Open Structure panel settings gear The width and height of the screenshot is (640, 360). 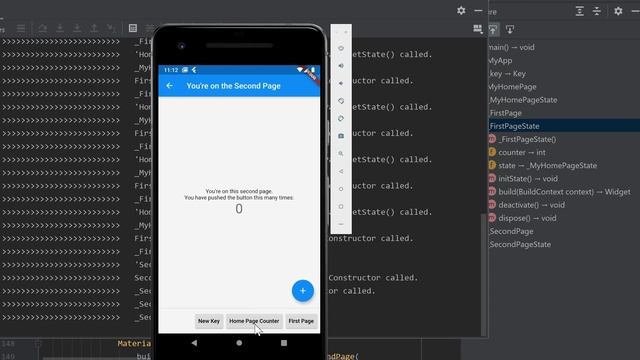[x=618, y=11]
